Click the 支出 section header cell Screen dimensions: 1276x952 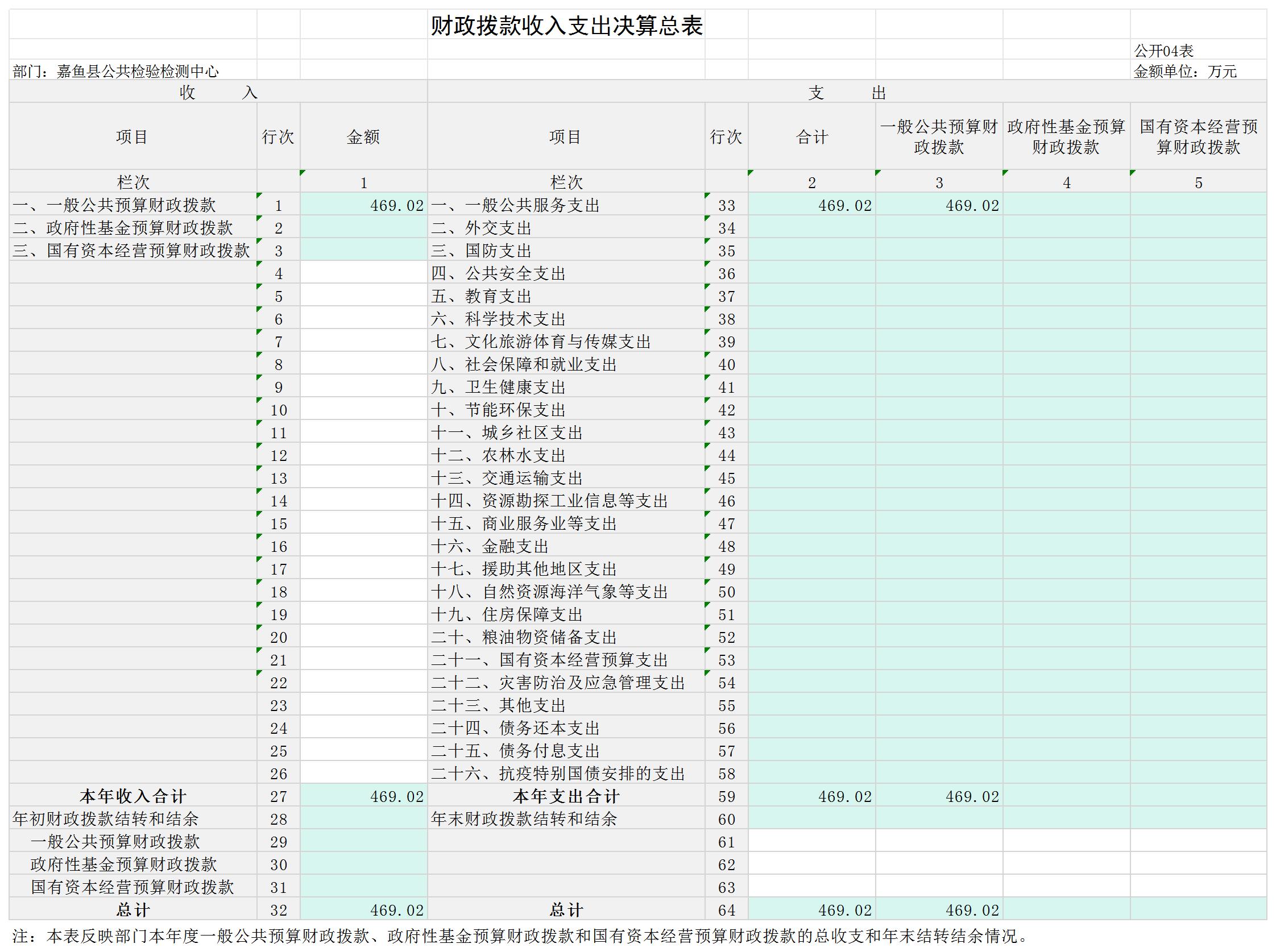click(847, 92)
